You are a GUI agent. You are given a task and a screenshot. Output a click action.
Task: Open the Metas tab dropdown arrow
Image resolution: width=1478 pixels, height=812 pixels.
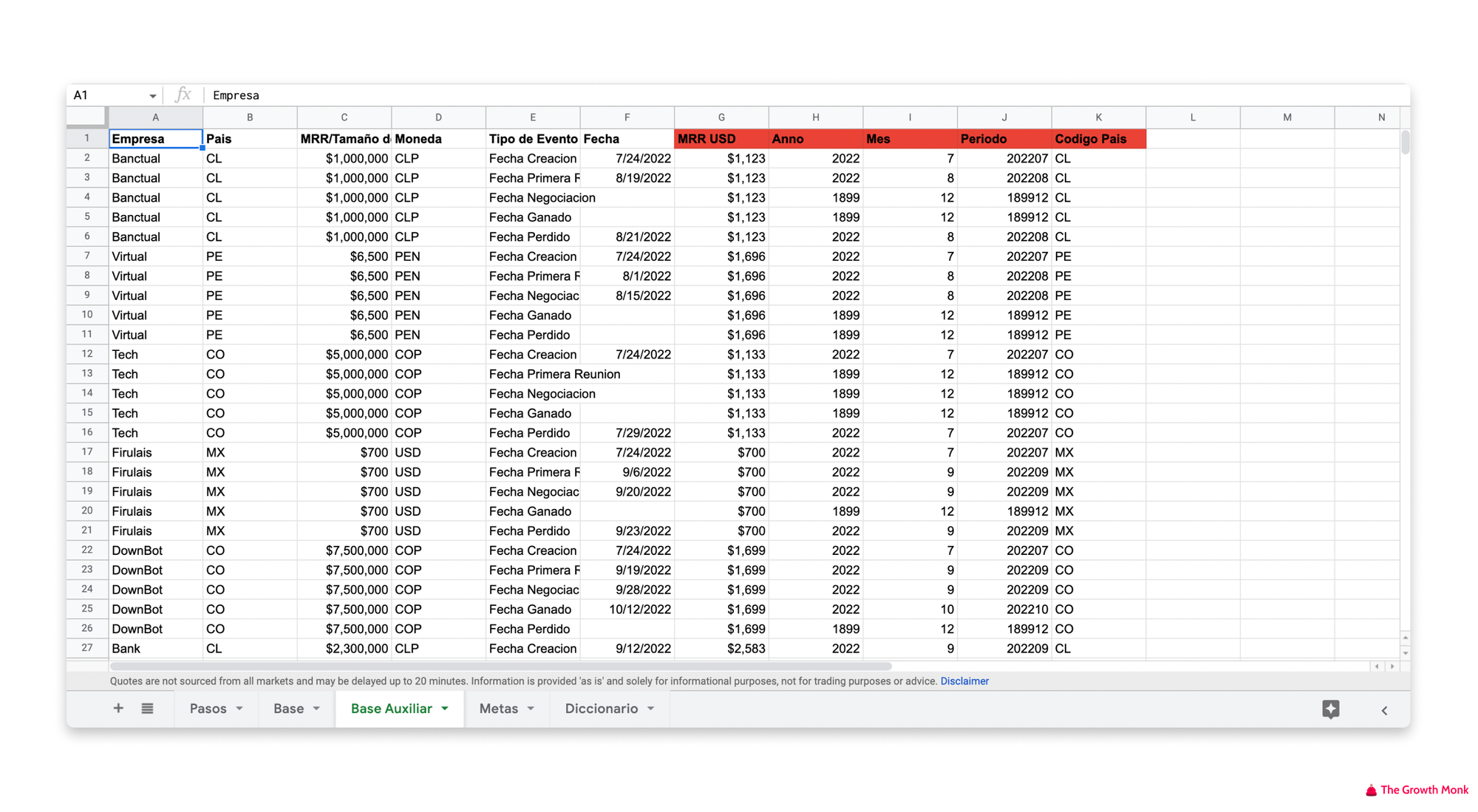(x=531, y=709)
